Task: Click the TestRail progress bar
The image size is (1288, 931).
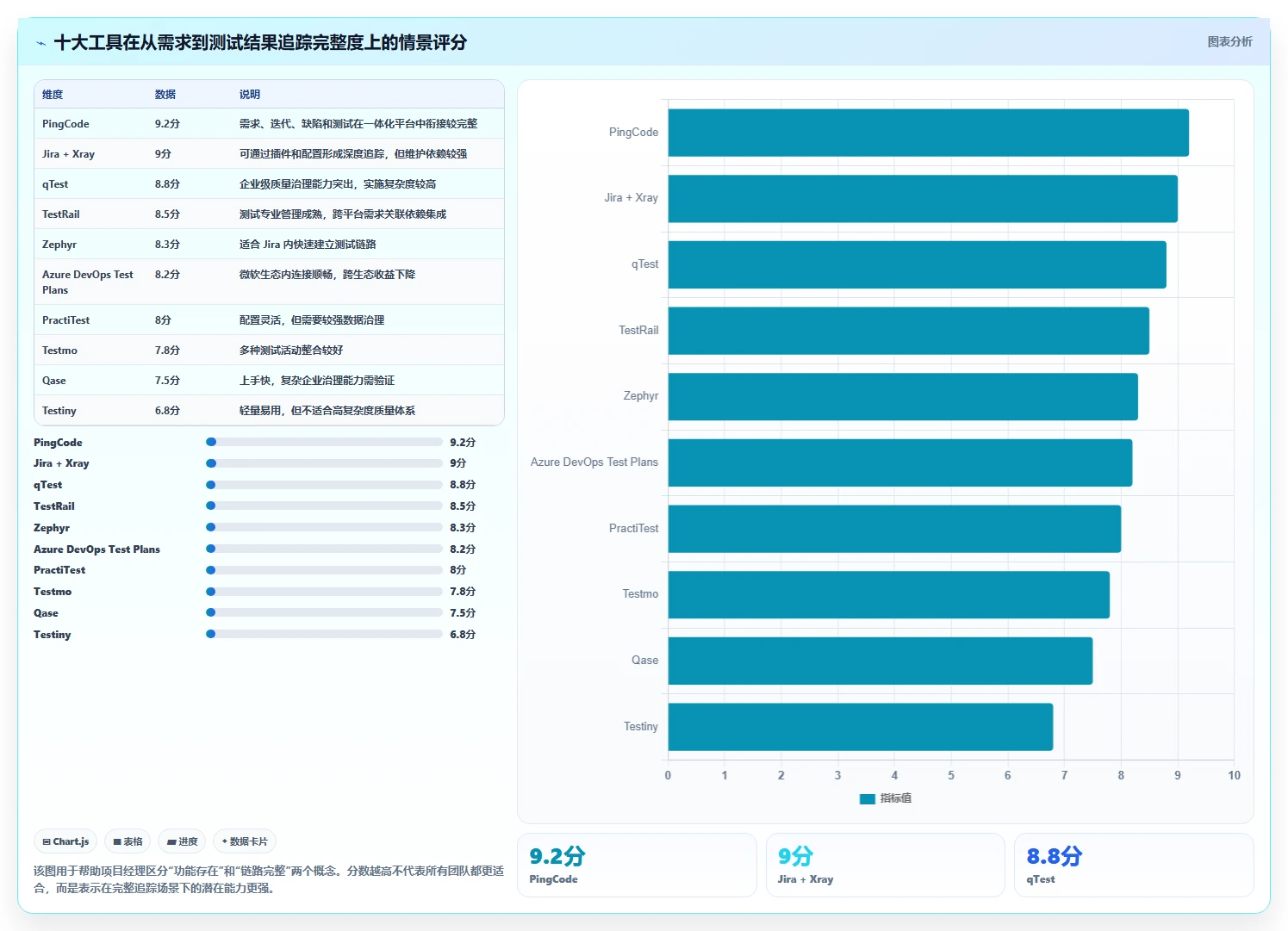Action: pyautogui.click(x=324, y=506)
